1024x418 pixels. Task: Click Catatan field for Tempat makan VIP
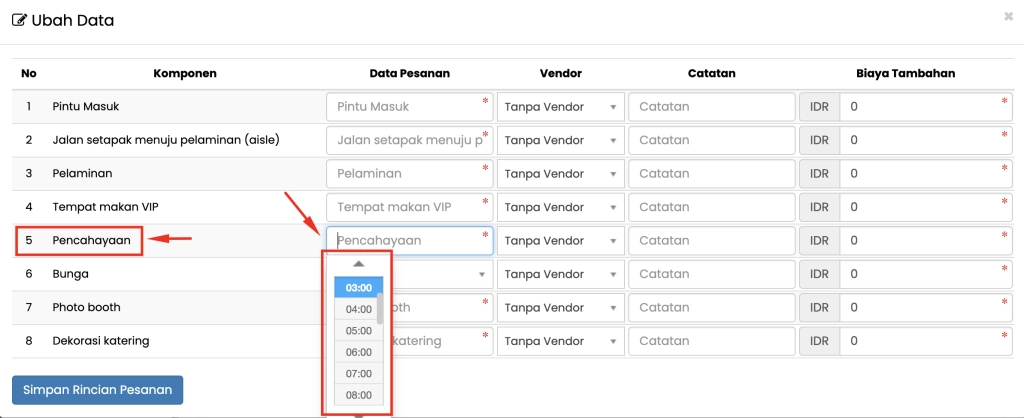tap(710, 207)
